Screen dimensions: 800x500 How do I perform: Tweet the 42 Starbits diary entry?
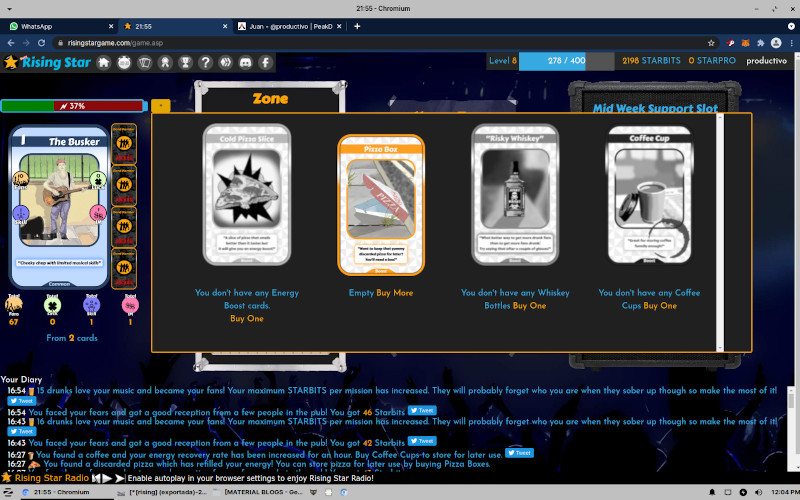click(422, 441)
